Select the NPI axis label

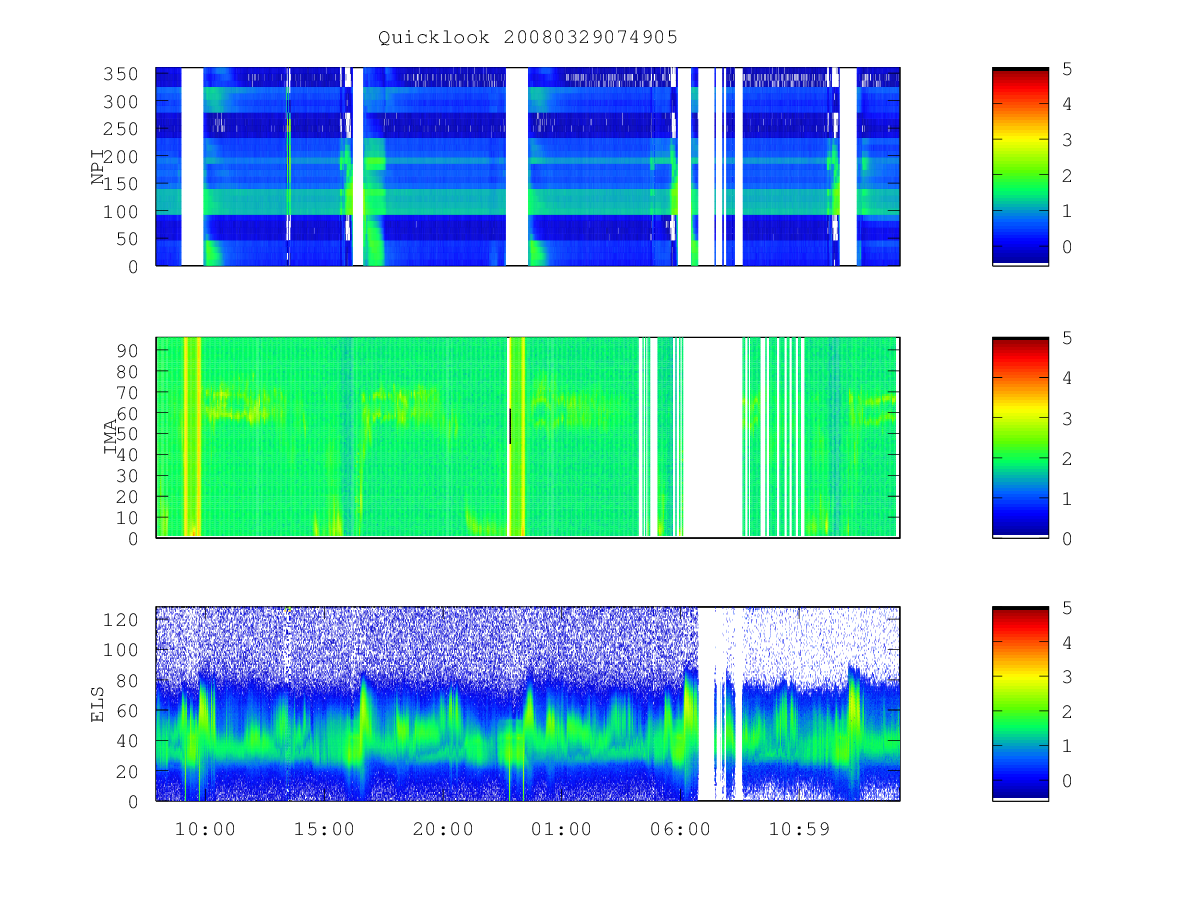tap(99, 167)
